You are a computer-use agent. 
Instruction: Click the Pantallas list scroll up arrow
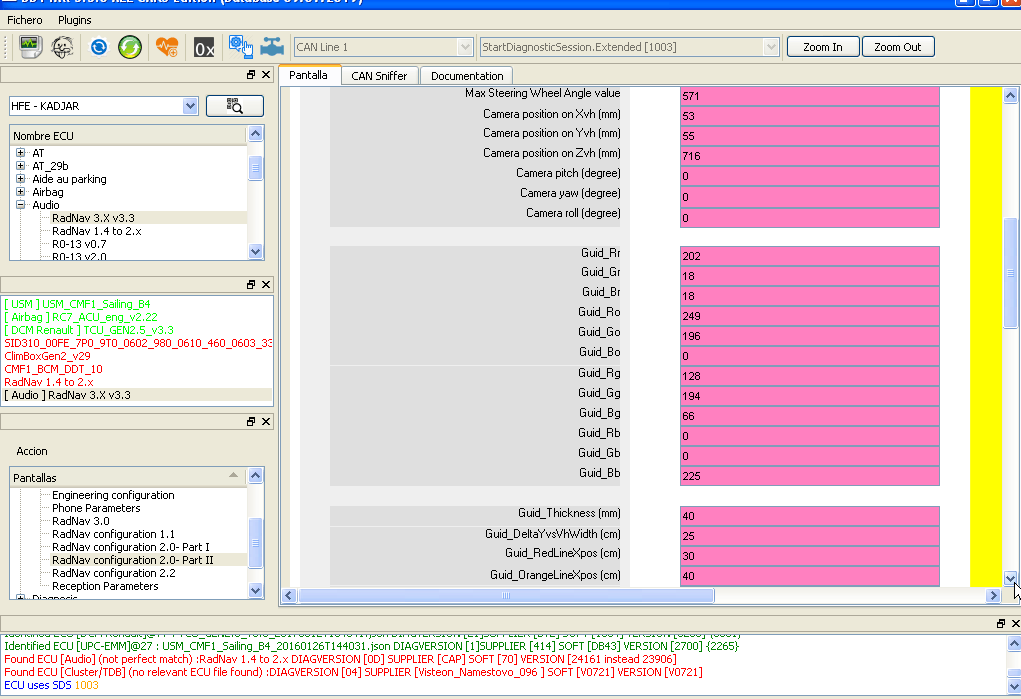click(x=255, y=476)
